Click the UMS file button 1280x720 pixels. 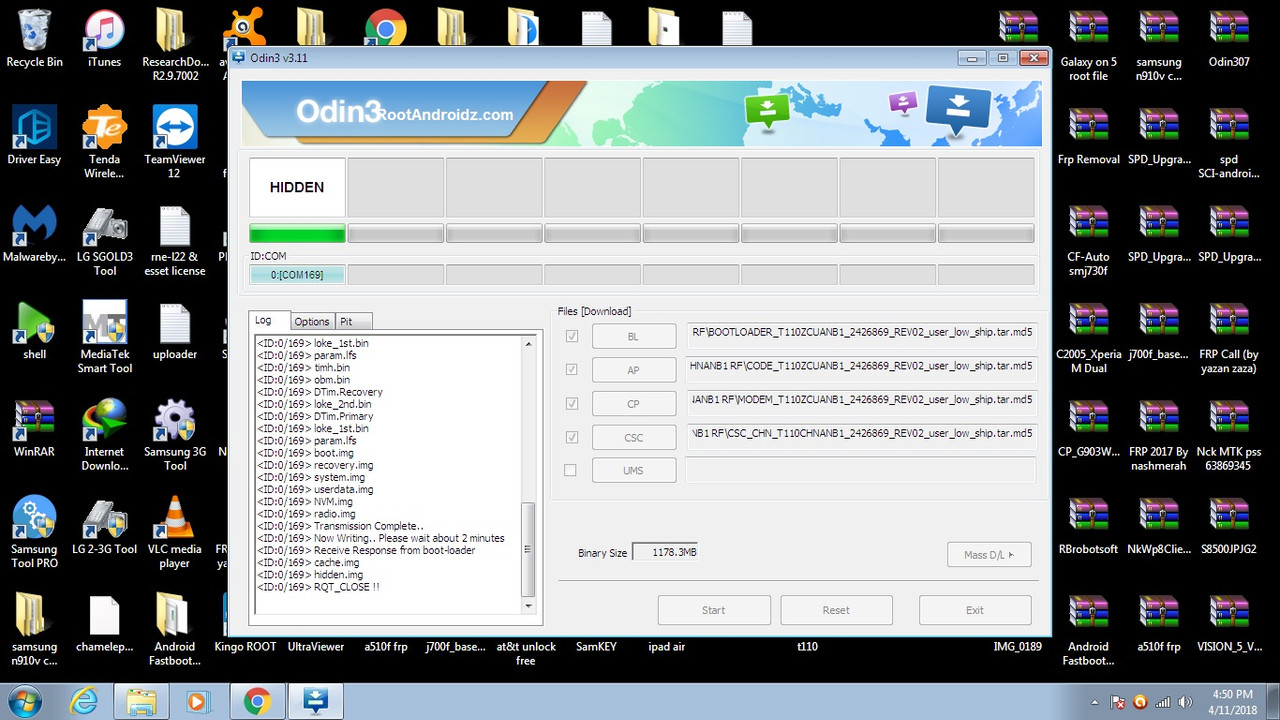pyautogui.click(x=634, y=470)
